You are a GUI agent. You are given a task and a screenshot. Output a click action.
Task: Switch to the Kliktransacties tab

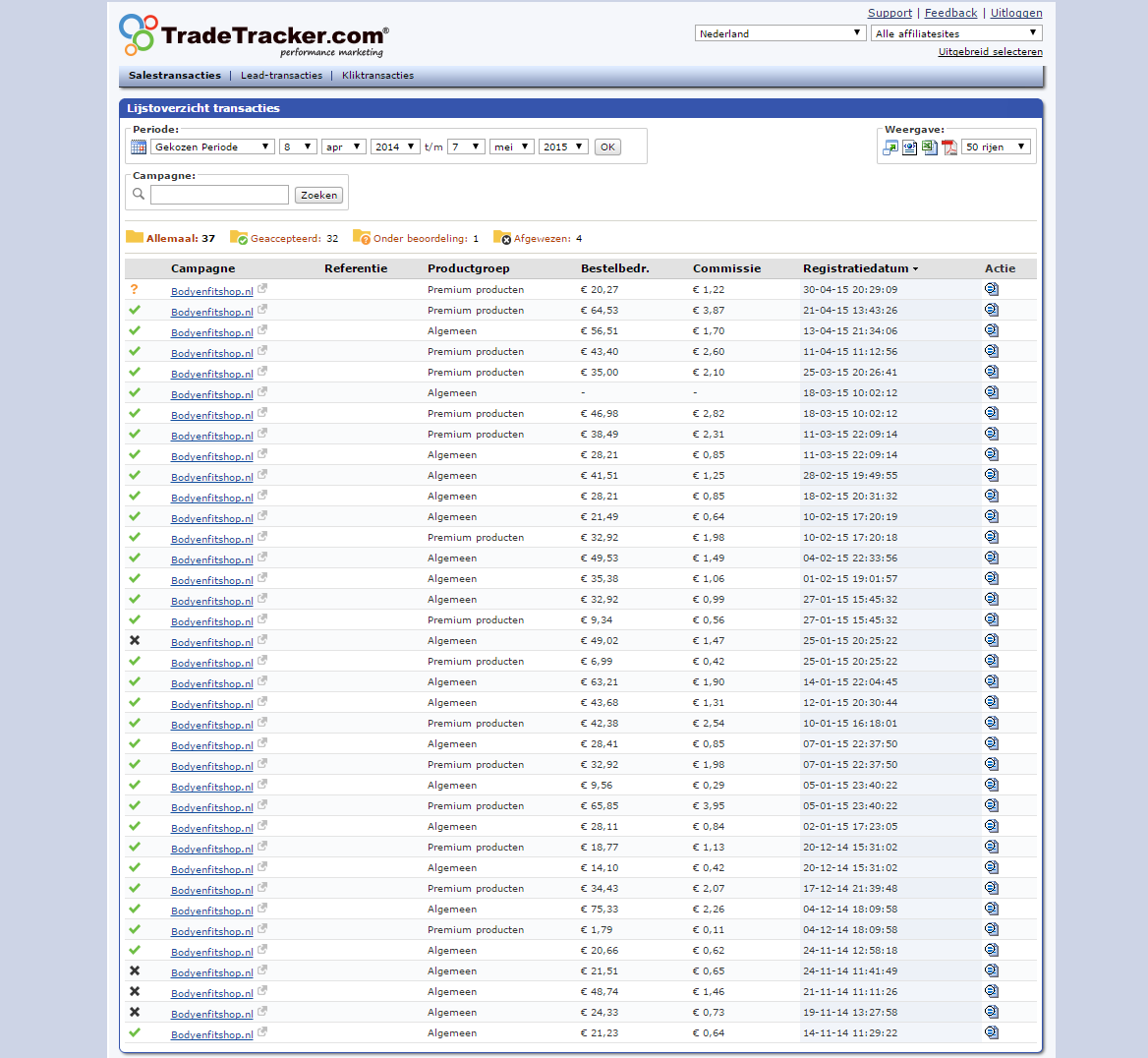tap(377, 76)
